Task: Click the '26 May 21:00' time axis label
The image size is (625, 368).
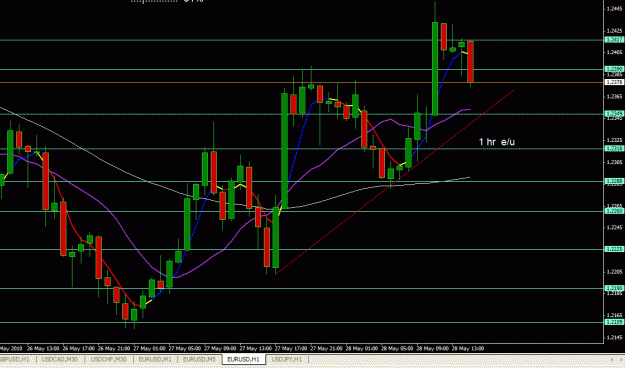Action: click(x=114, y=348)
